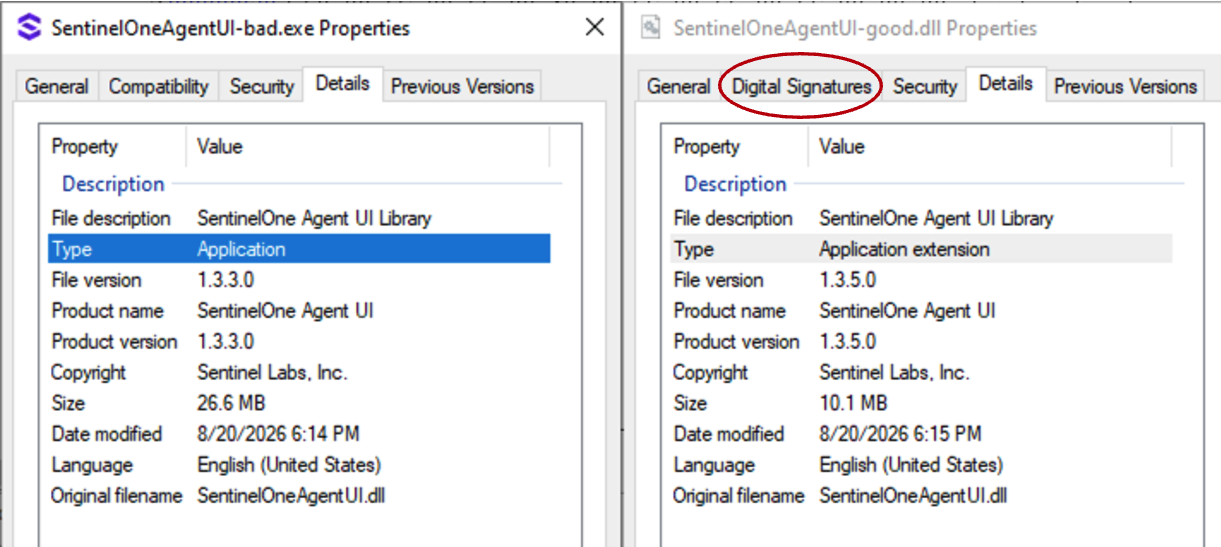Close the SentinelOneAgentUI-bad.exe Properties window
The image size is (1221, 547).
[595, 27]
